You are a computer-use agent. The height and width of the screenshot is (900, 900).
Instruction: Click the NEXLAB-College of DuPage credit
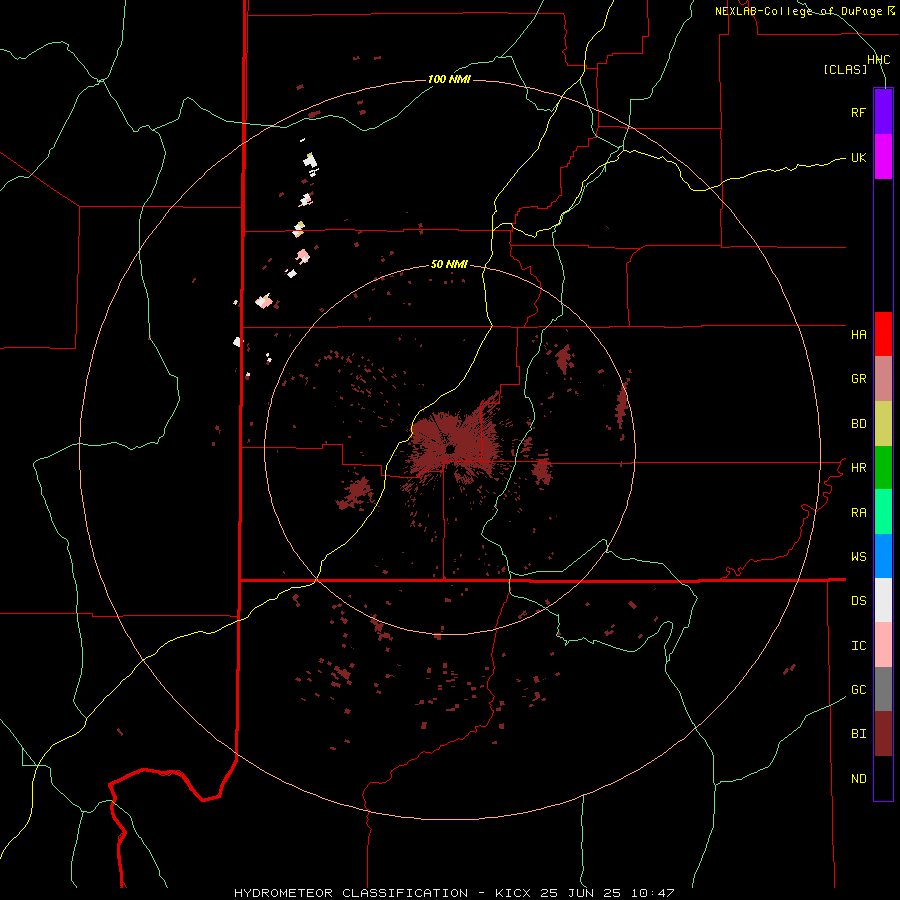point(805,11)
